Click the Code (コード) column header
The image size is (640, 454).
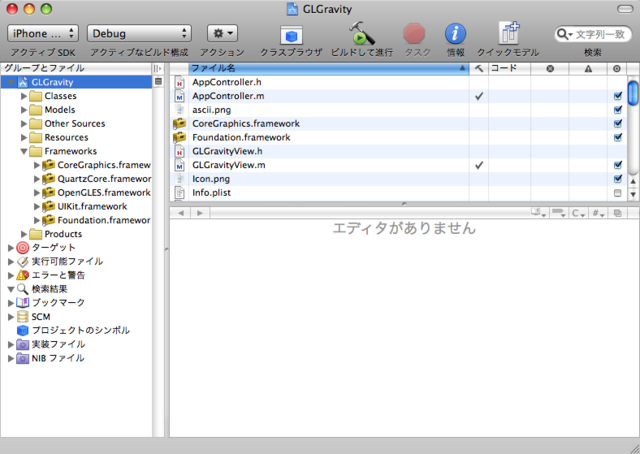(510, 69)
